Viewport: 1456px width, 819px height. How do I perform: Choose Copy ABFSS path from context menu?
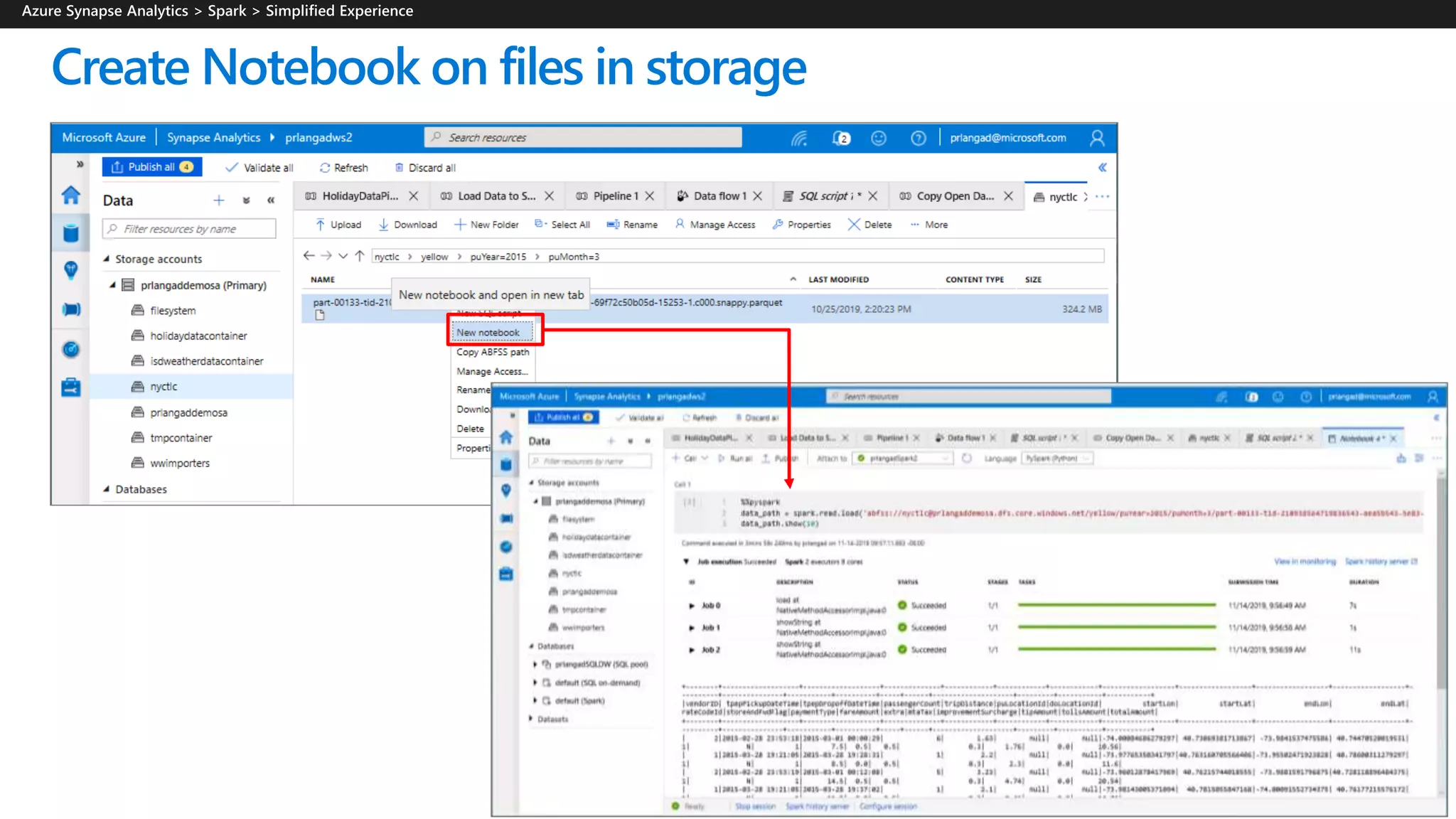pyautogui.click(x=493, y=352)
